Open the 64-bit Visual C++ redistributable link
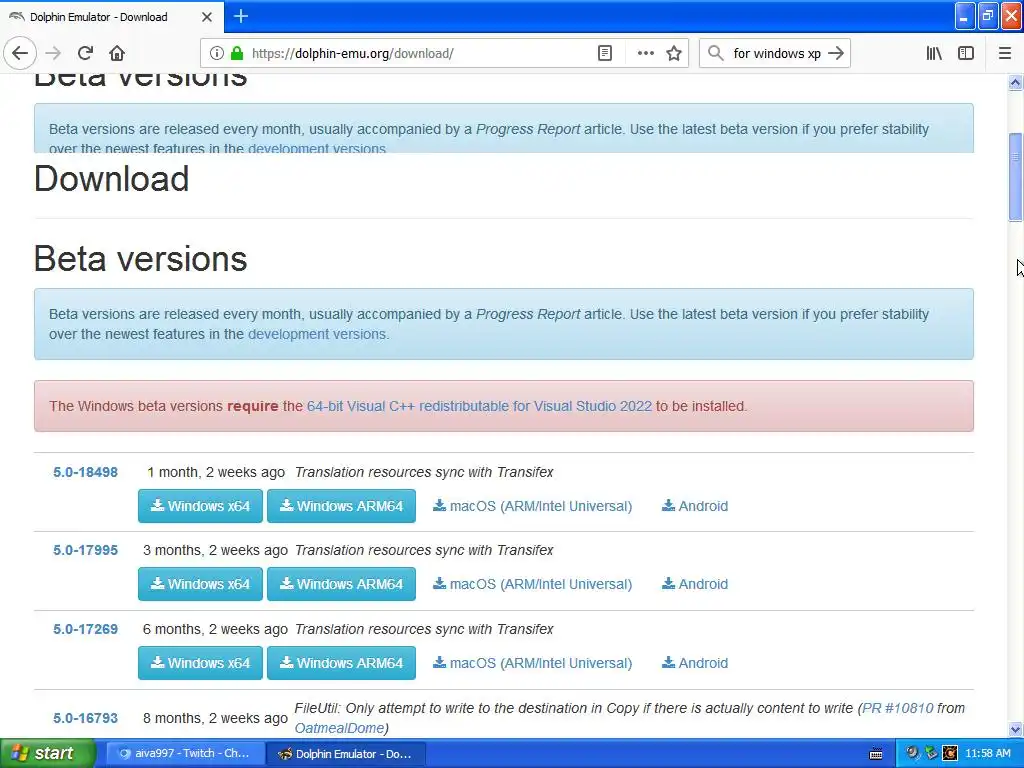Viewport: 1024px width, 768px height. [479, 406]
